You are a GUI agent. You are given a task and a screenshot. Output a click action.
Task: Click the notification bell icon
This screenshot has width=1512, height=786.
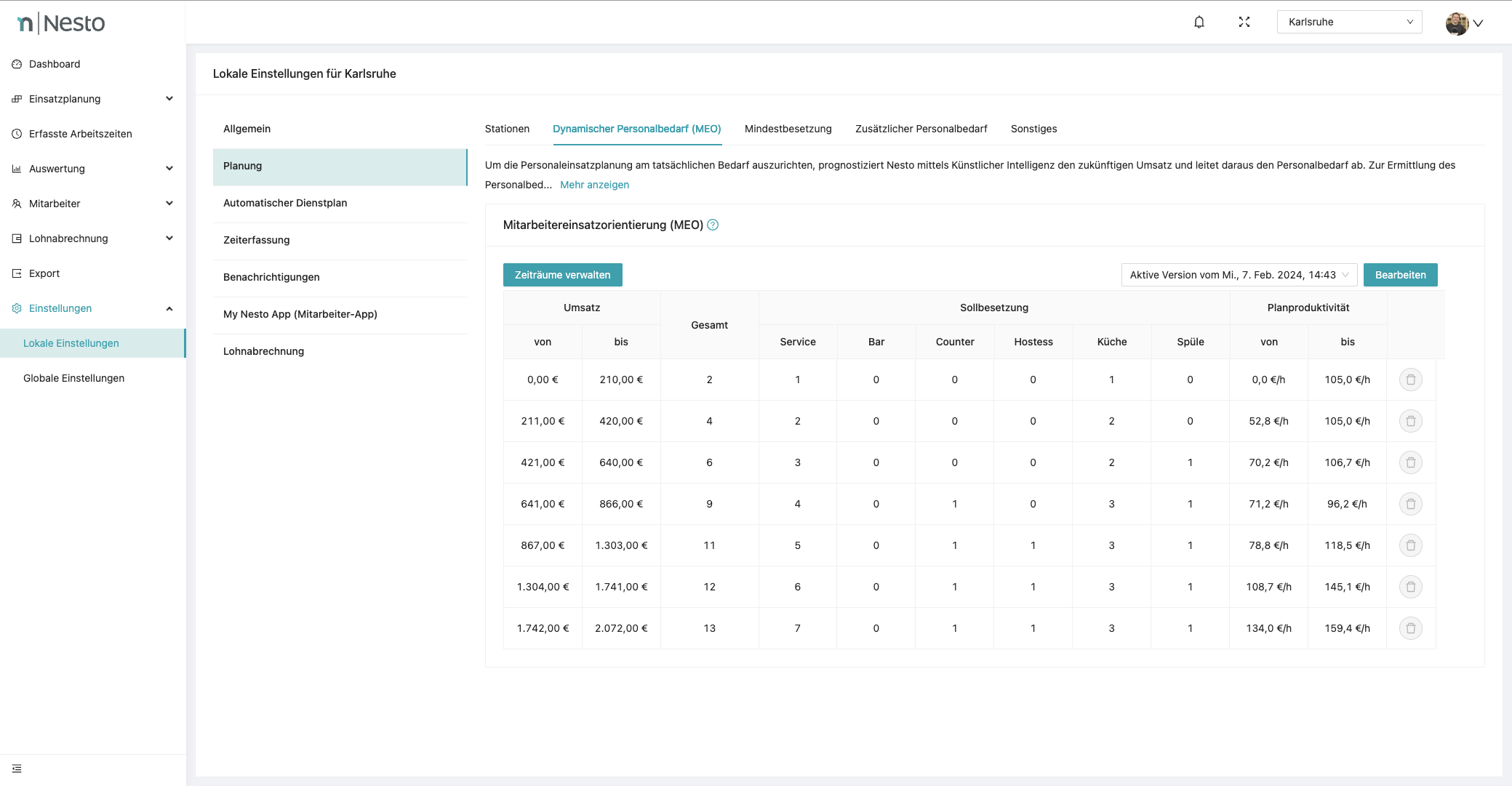pyautogui.click(x=1199, y=22)
